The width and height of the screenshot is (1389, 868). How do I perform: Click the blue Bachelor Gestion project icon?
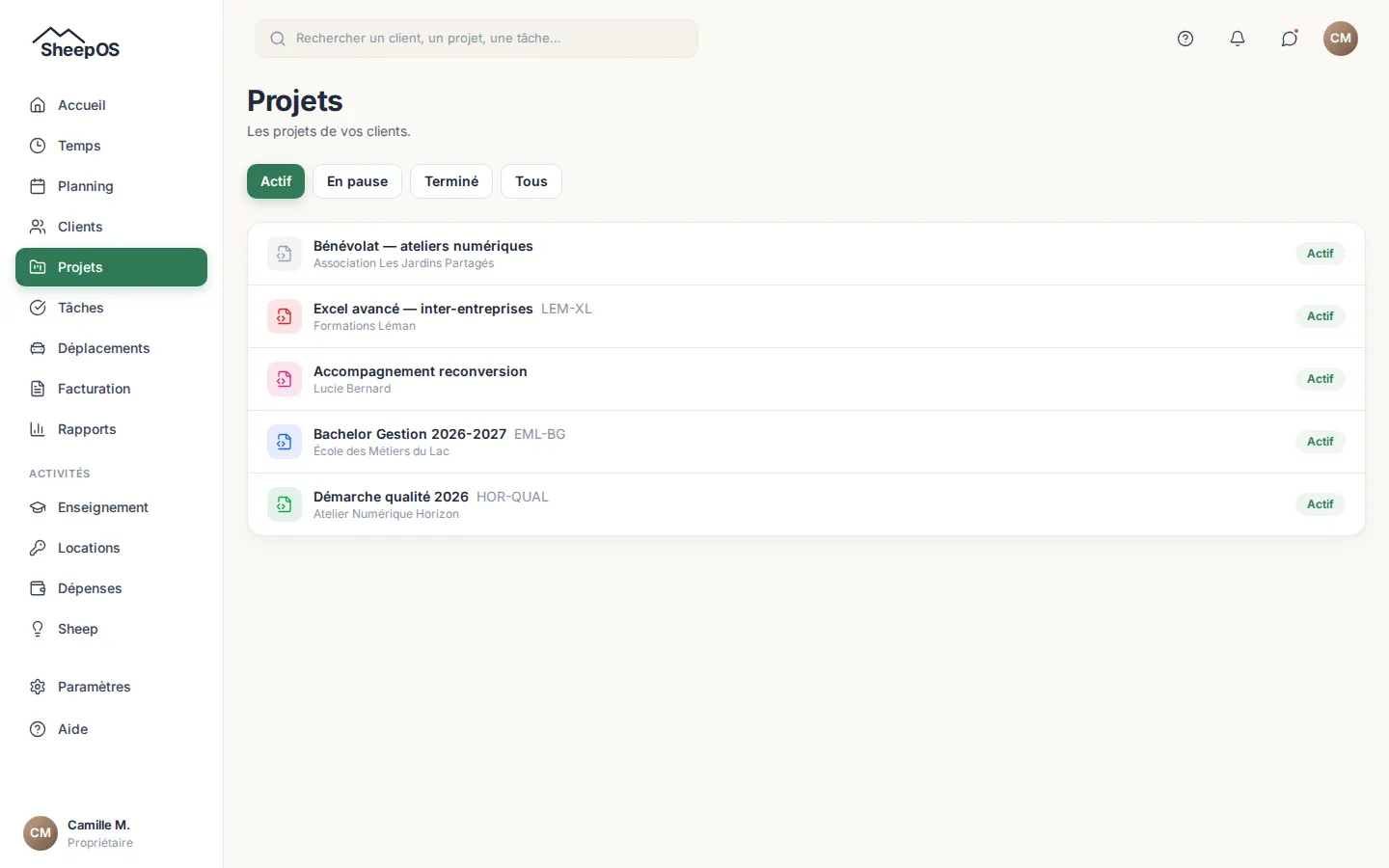pyautogui.click(x=285, y=442)
